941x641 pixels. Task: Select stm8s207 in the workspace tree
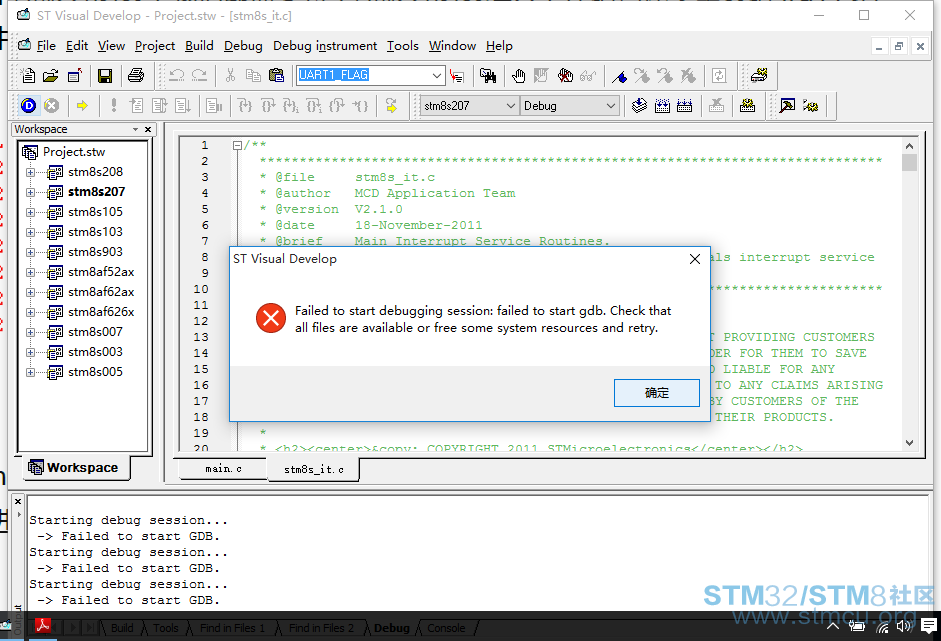coord(97,192)
